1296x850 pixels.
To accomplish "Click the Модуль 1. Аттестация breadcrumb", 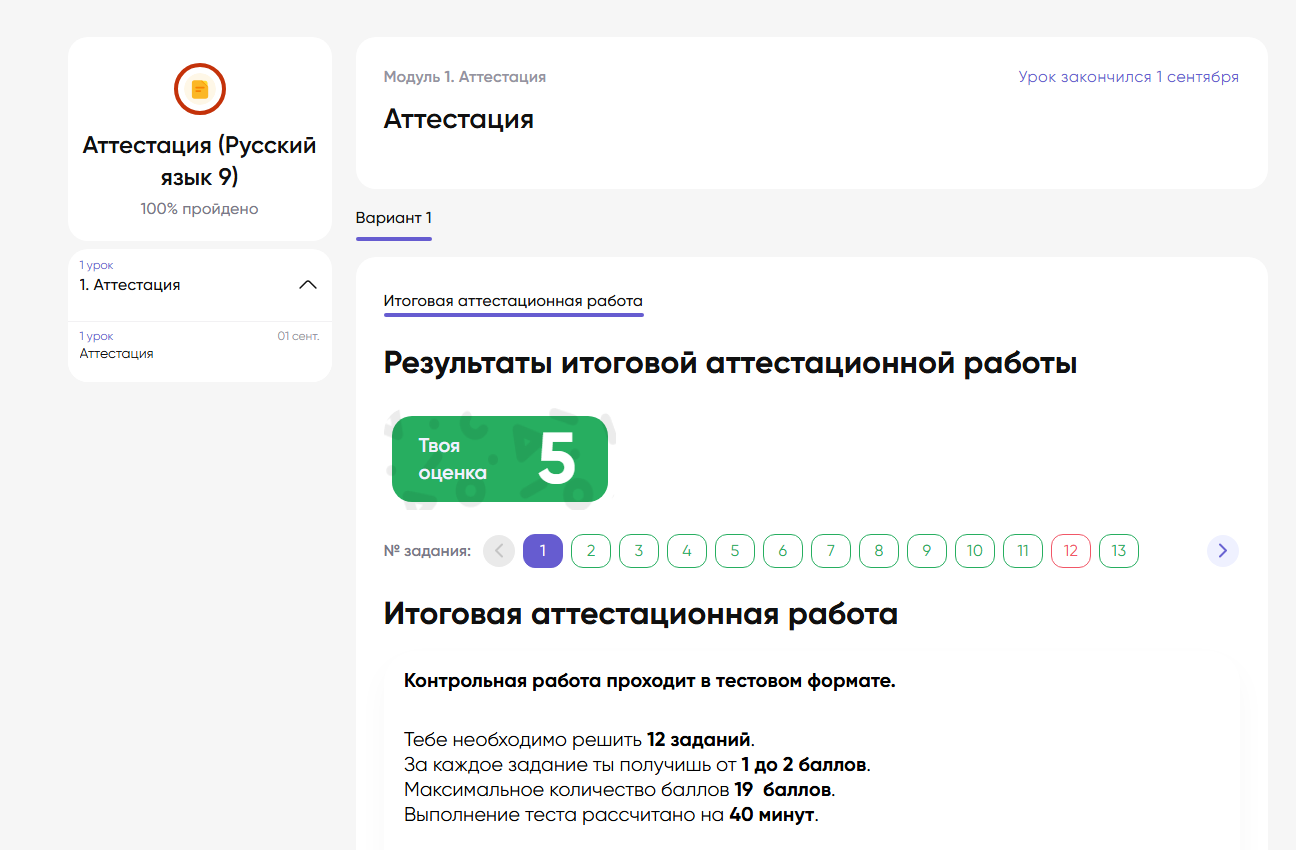I will [465, 77].
